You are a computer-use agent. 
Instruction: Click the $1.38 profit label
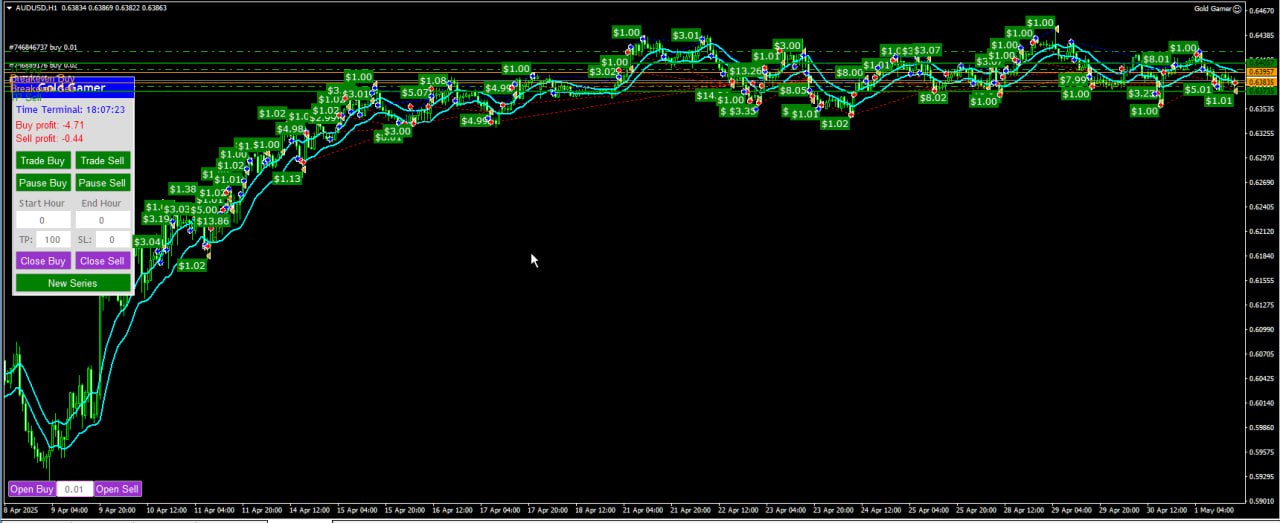pos(183,189)
